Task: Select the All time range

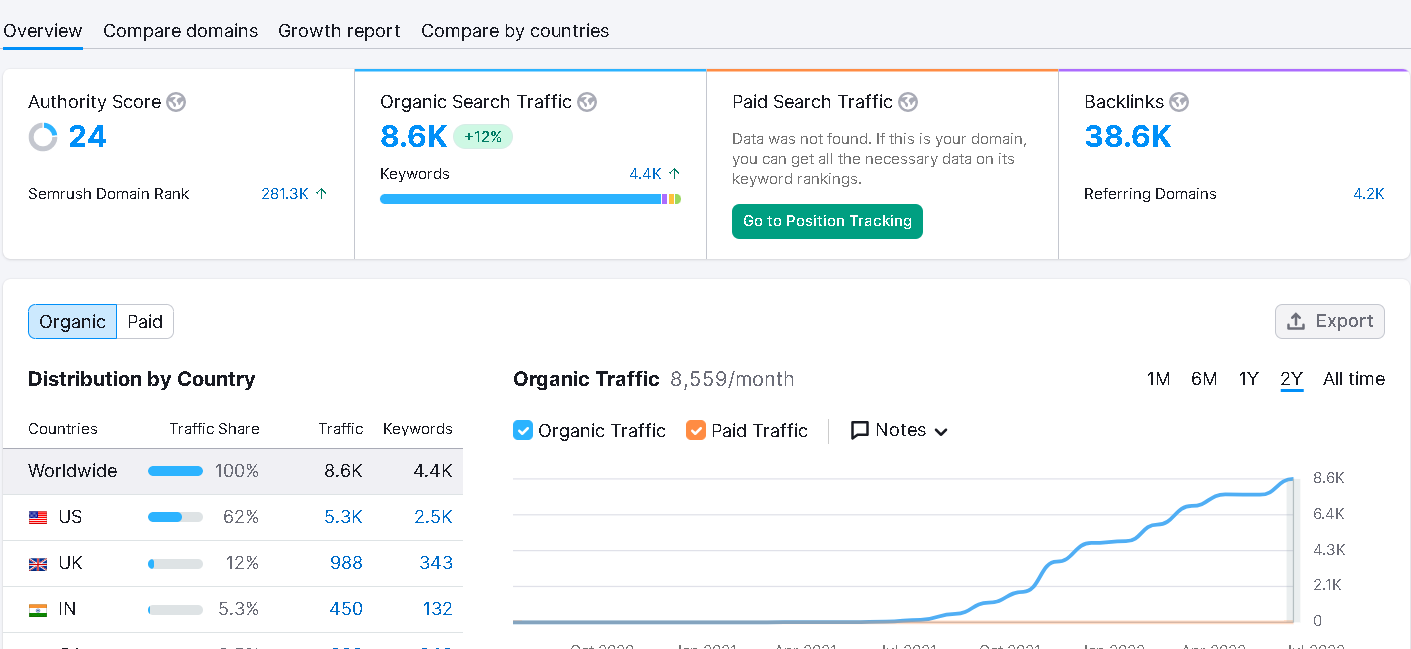Action: (x=1354, y=379)
